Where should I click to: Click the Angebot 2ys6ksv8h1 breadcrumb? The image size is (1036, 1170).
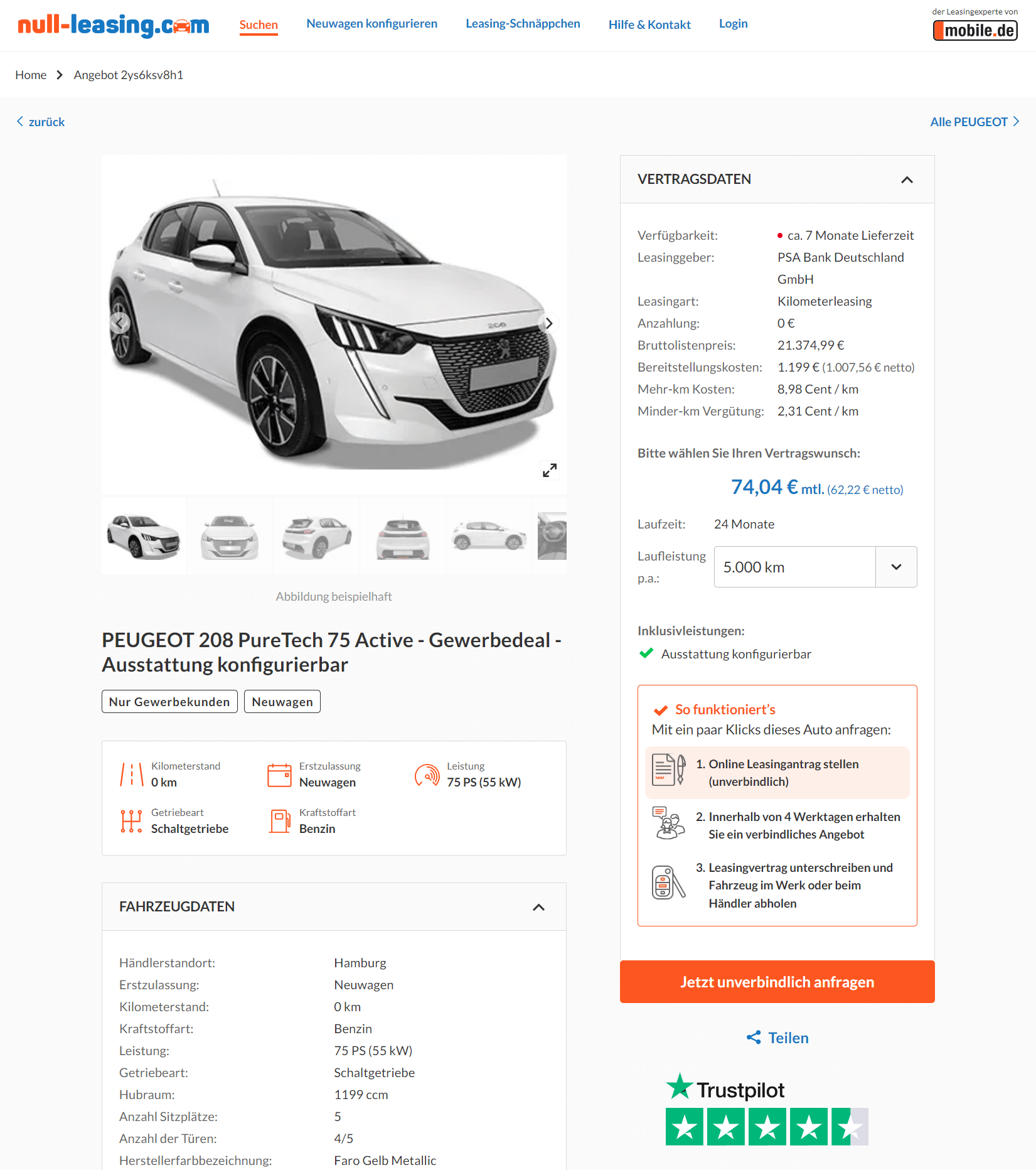(129, 75)
